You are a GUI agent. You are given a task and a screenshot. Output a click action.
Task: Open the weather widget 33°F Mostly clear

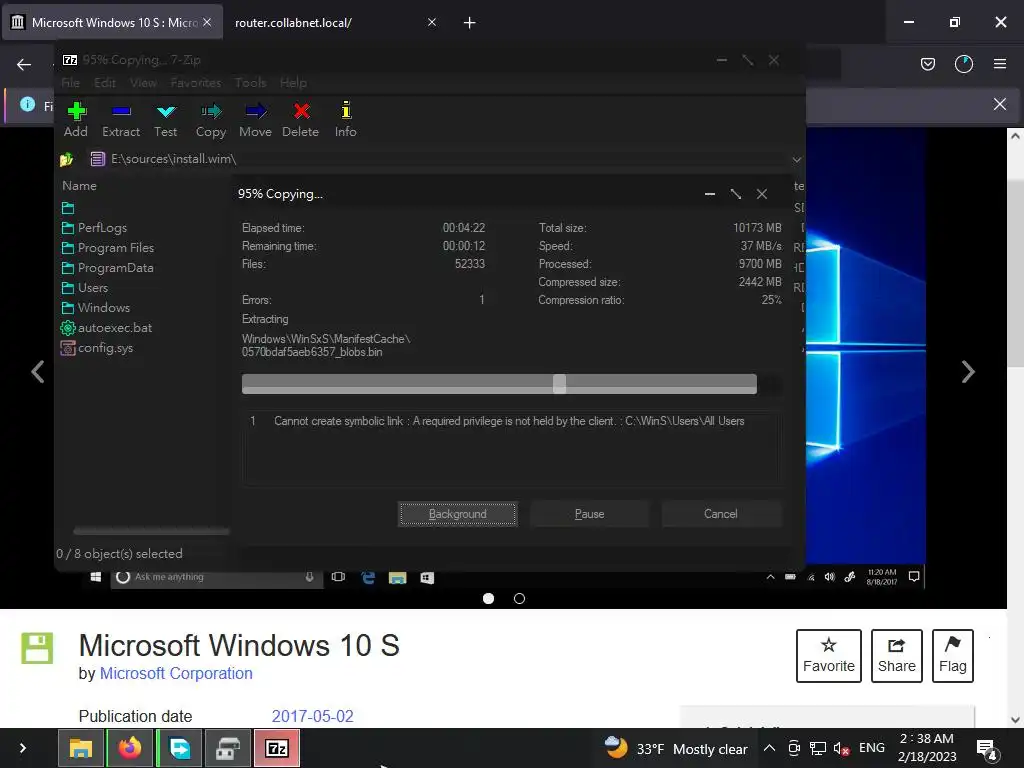(675, 748)
